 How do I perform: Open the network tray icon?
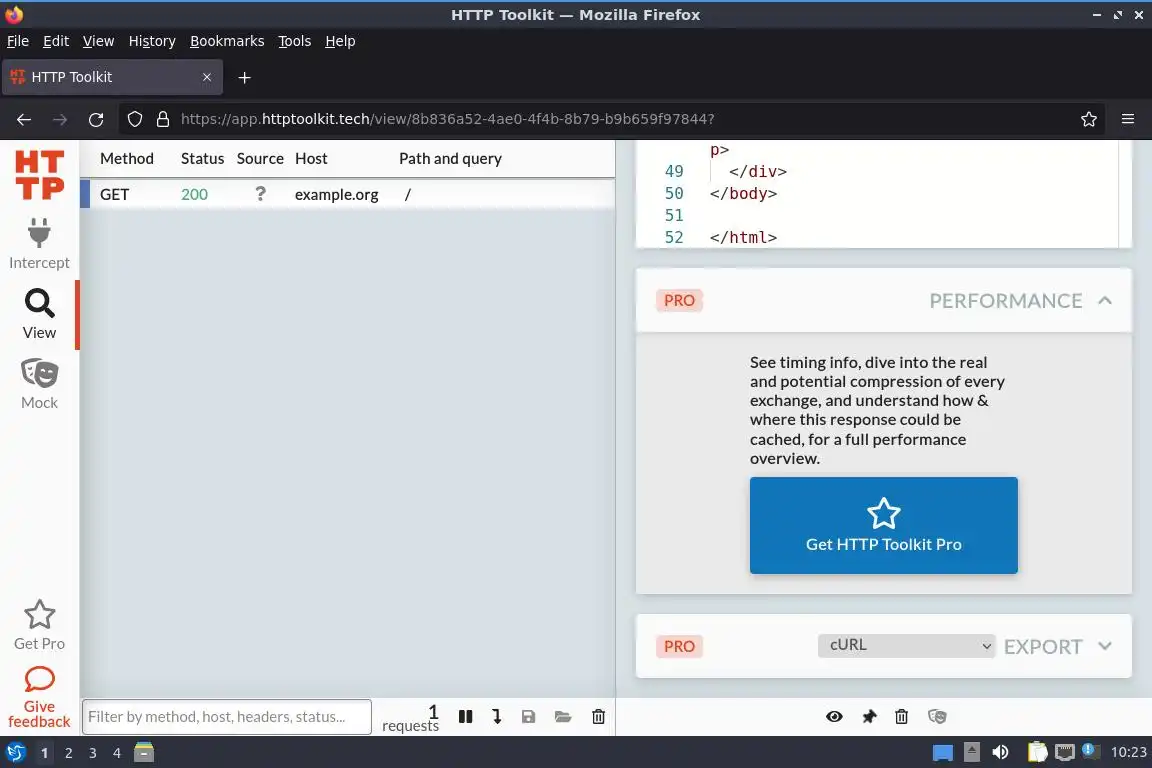[1065, 752]
